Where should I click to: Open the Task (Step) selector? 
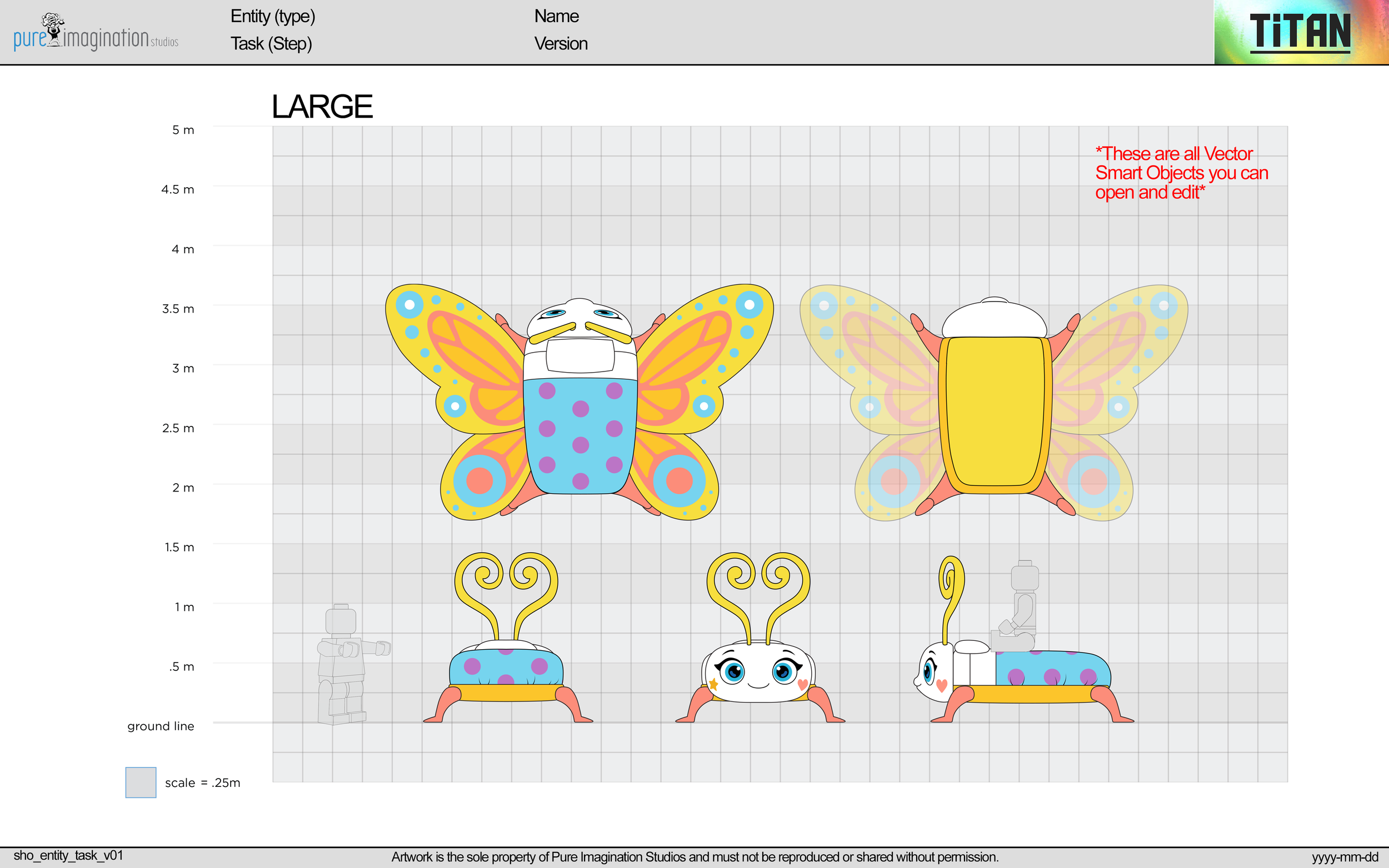coord(271,44)
